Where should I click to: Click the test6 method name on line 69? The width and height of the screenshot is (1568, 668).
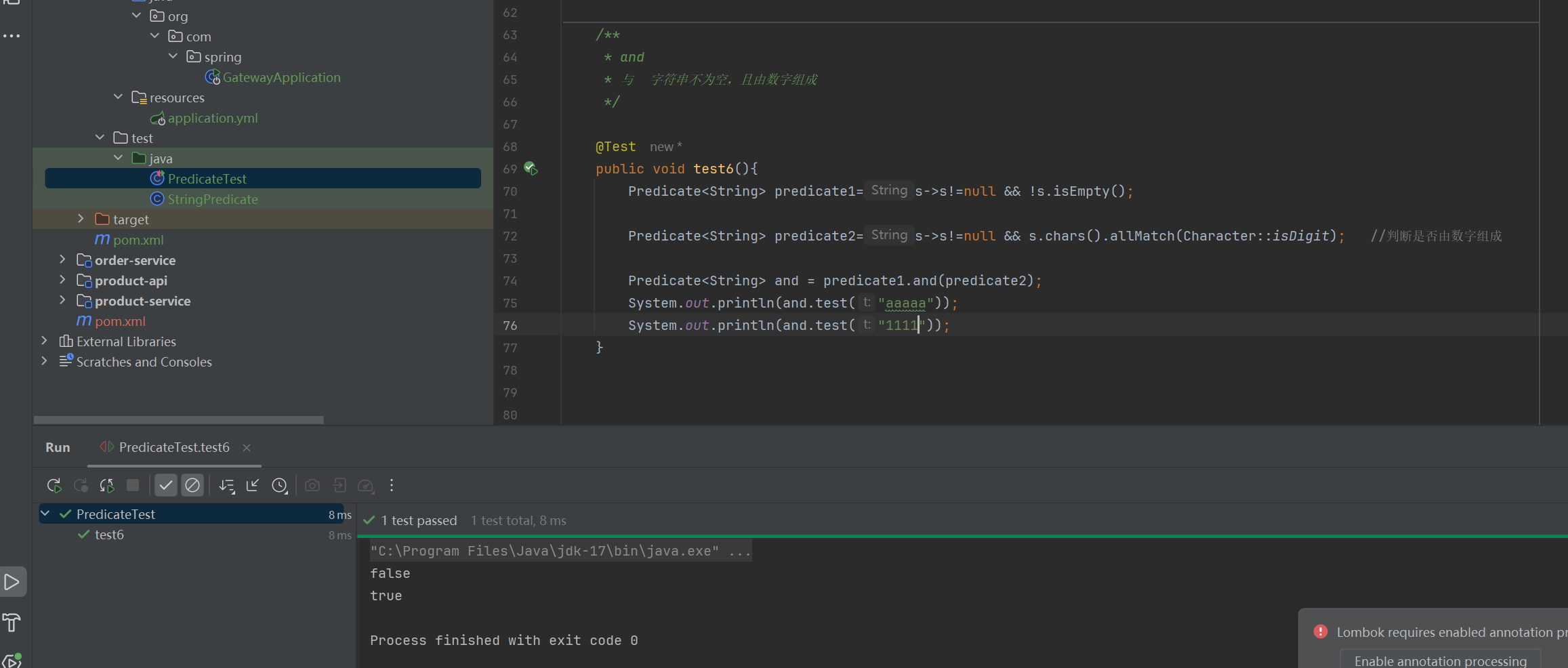[713, 169]
